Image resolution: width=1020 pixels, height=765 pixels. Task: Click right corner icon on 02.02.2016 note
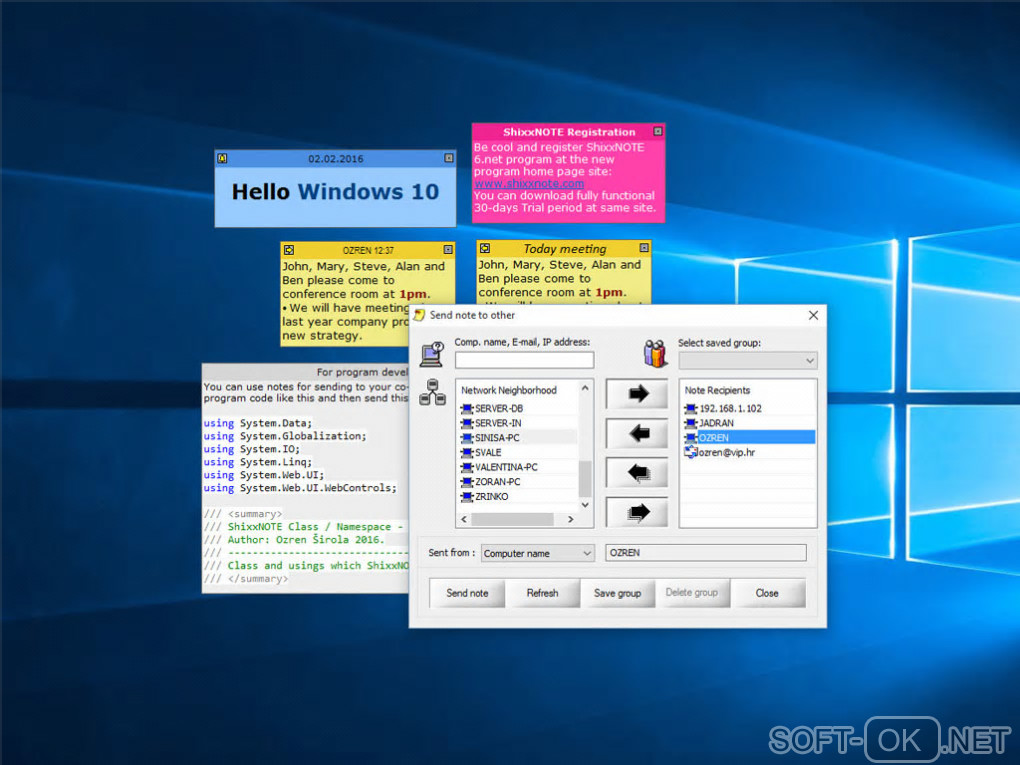click(x=449, y=158)
